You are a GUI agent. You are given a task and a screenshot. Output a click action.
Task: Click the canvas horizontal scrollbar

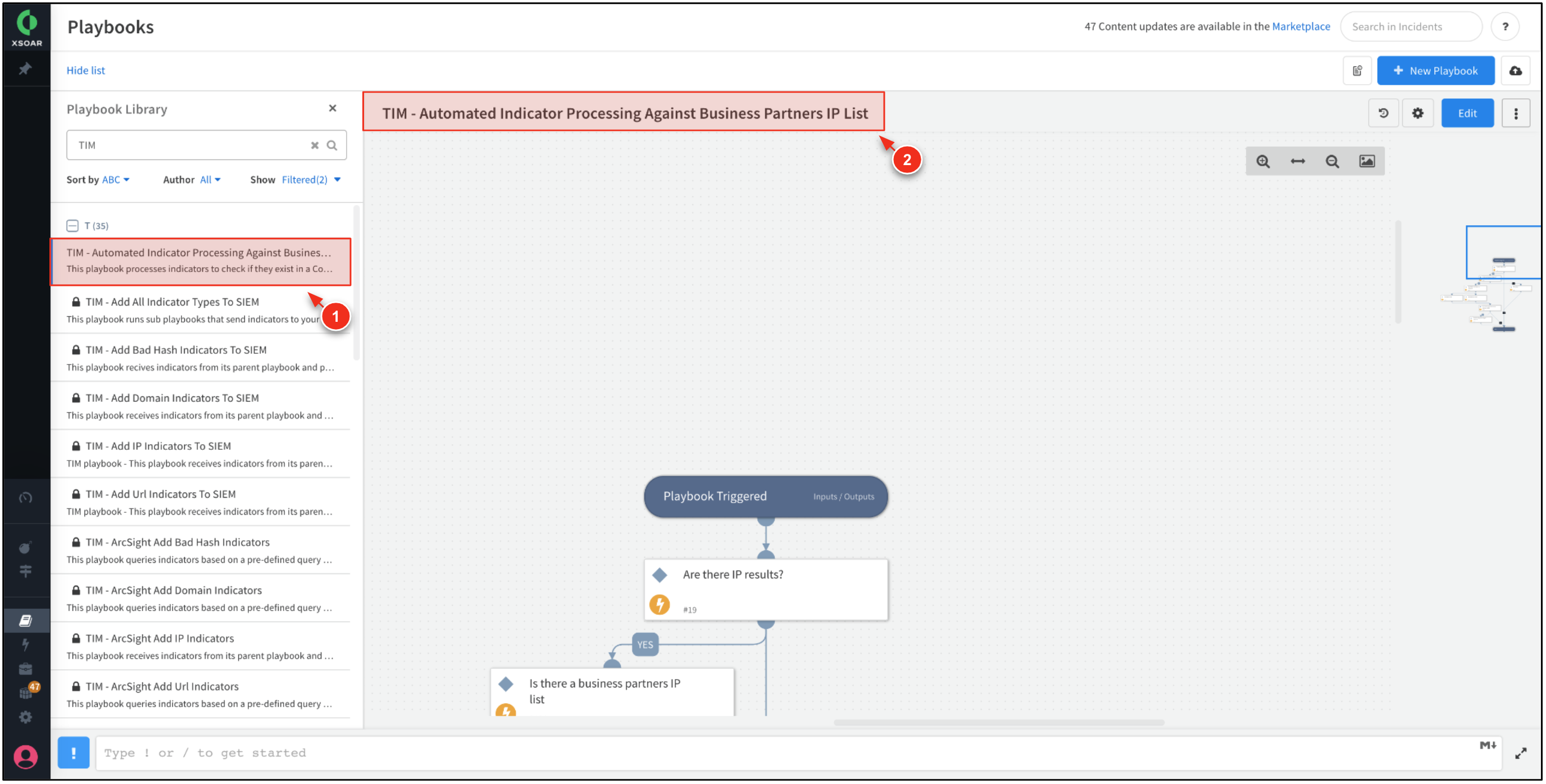(999, 722)
